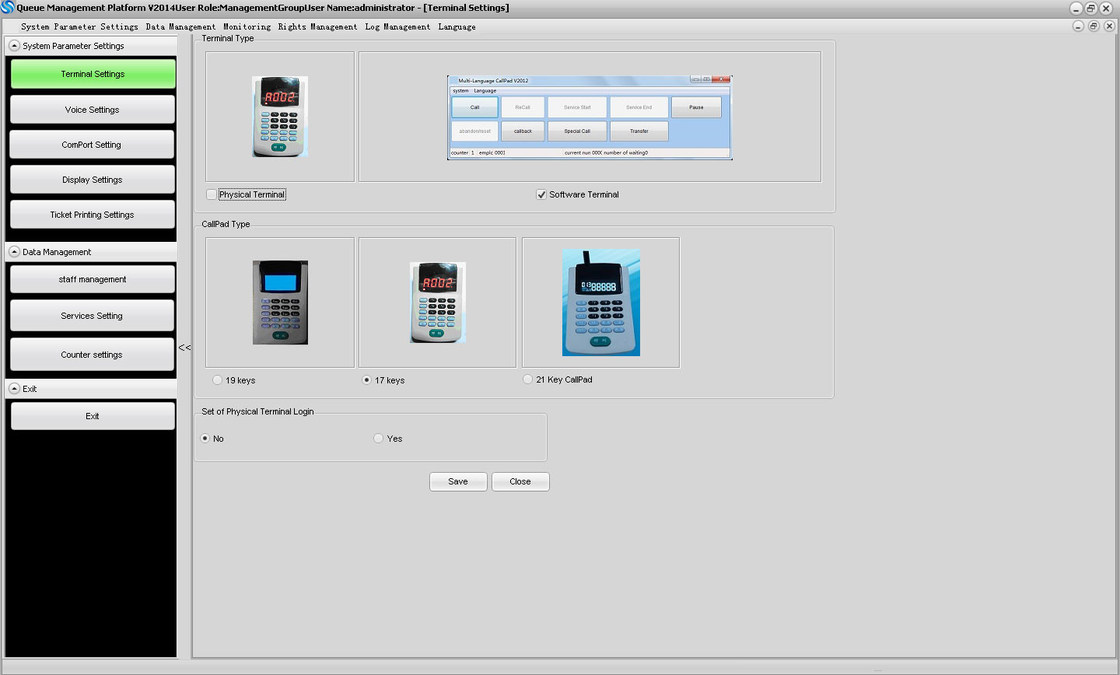Open the Log Management menu

coord(397,27)
